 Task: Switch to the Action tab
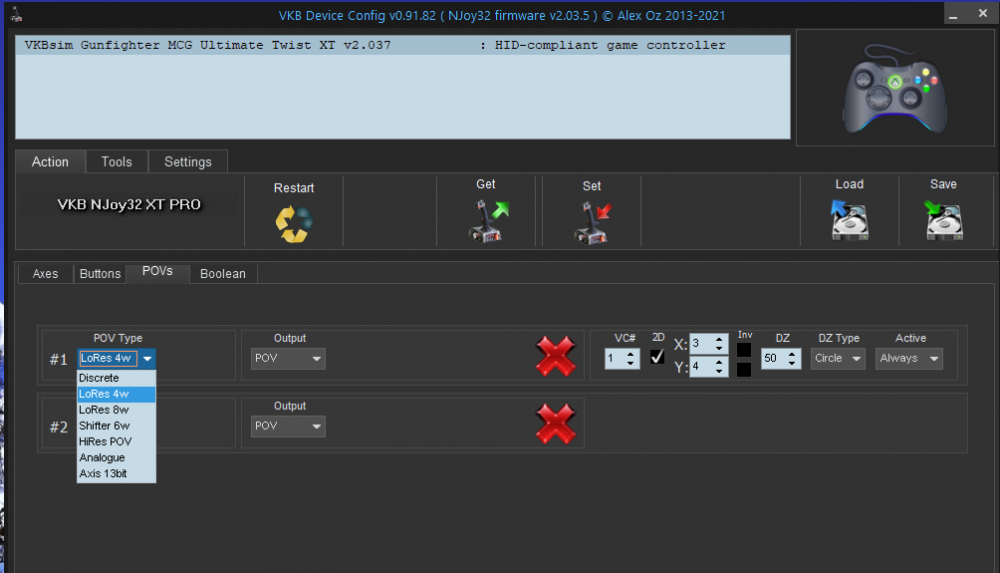(50, 162)
